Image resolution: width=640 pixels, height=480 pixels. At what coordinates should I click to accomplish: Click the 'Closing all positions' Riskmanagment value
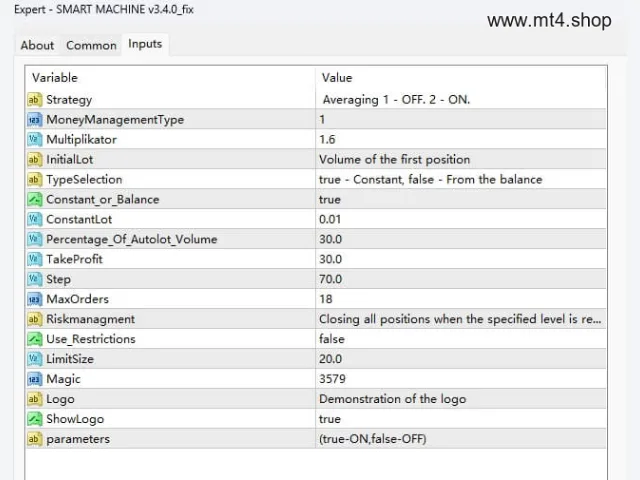(x=460, y=319)
